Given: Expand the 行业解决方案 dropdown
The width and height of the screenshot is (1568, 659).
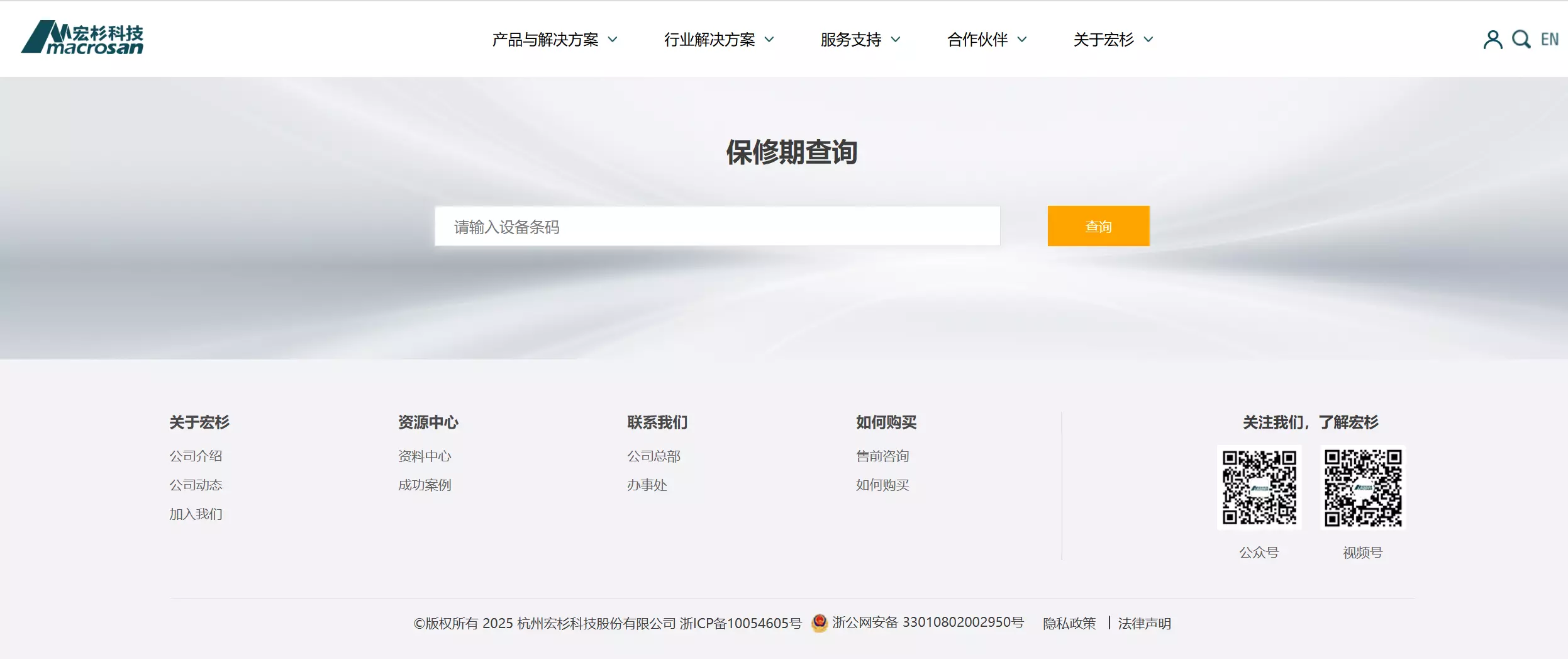Looking at the screenshot, I should [x=718, y=40].
